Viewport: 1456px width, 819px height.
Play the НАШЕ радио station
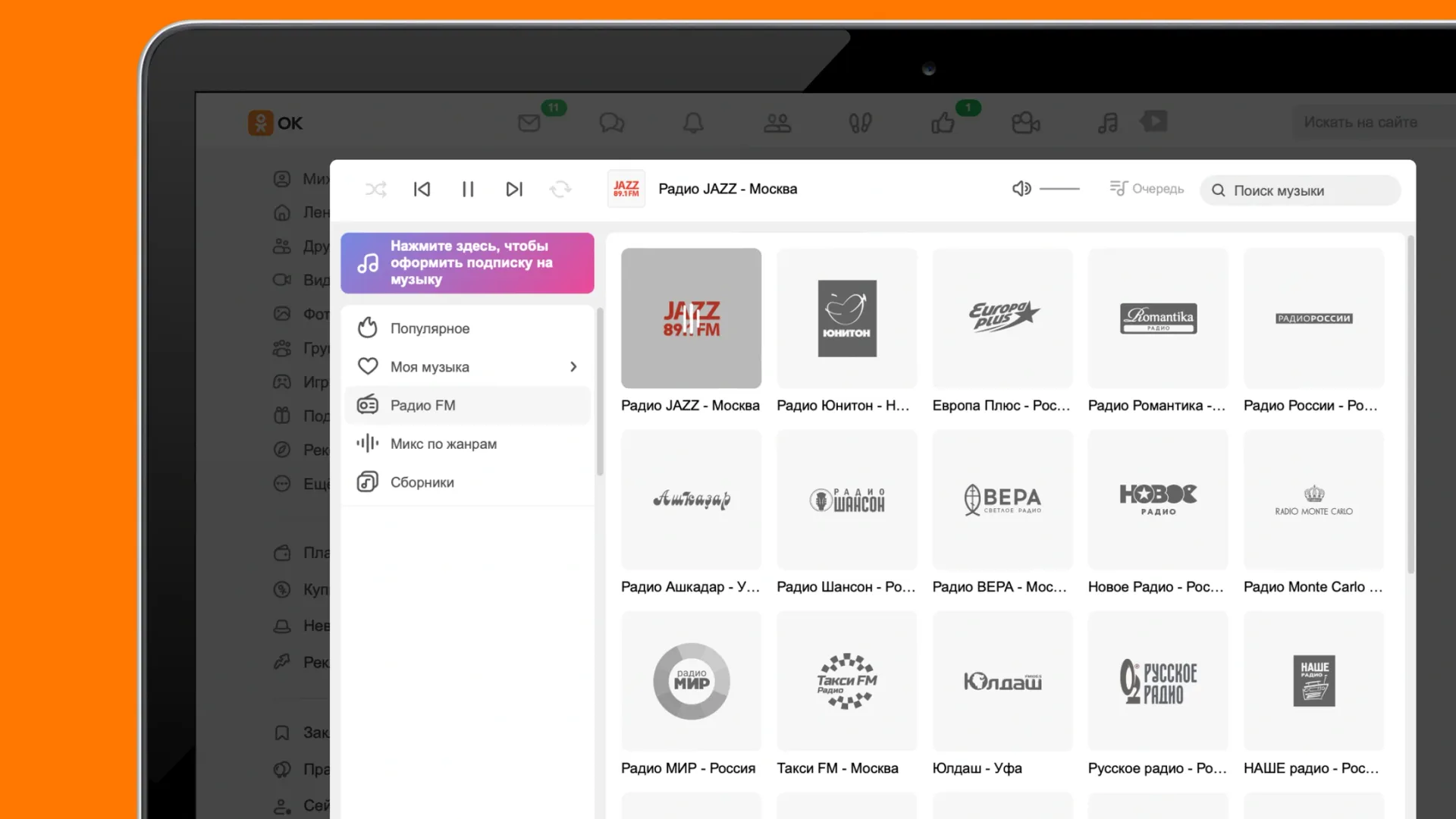coord(1314,681)
